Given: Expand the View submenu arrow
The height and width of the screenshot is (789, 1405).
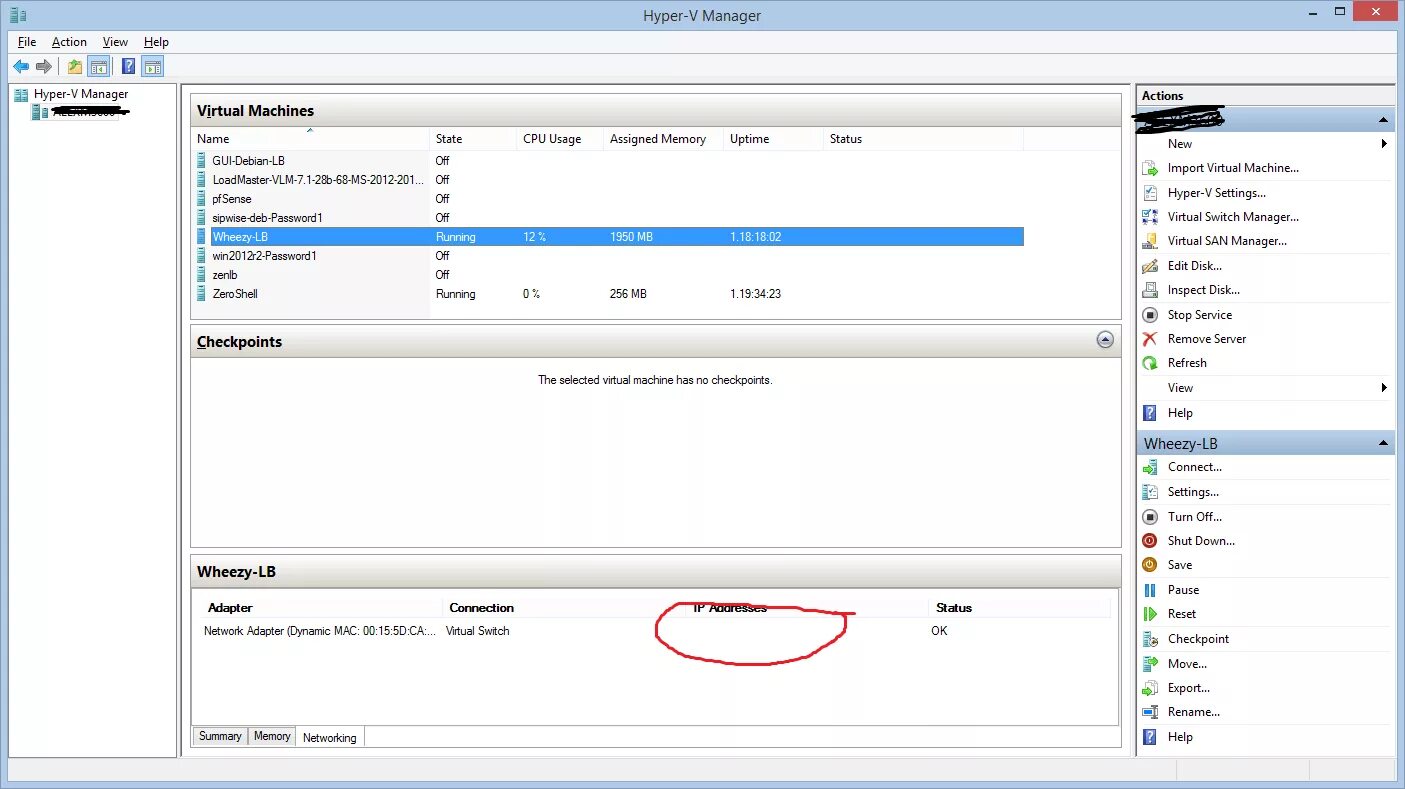Looking at the screenshot, I should (x=1385, y=388).
